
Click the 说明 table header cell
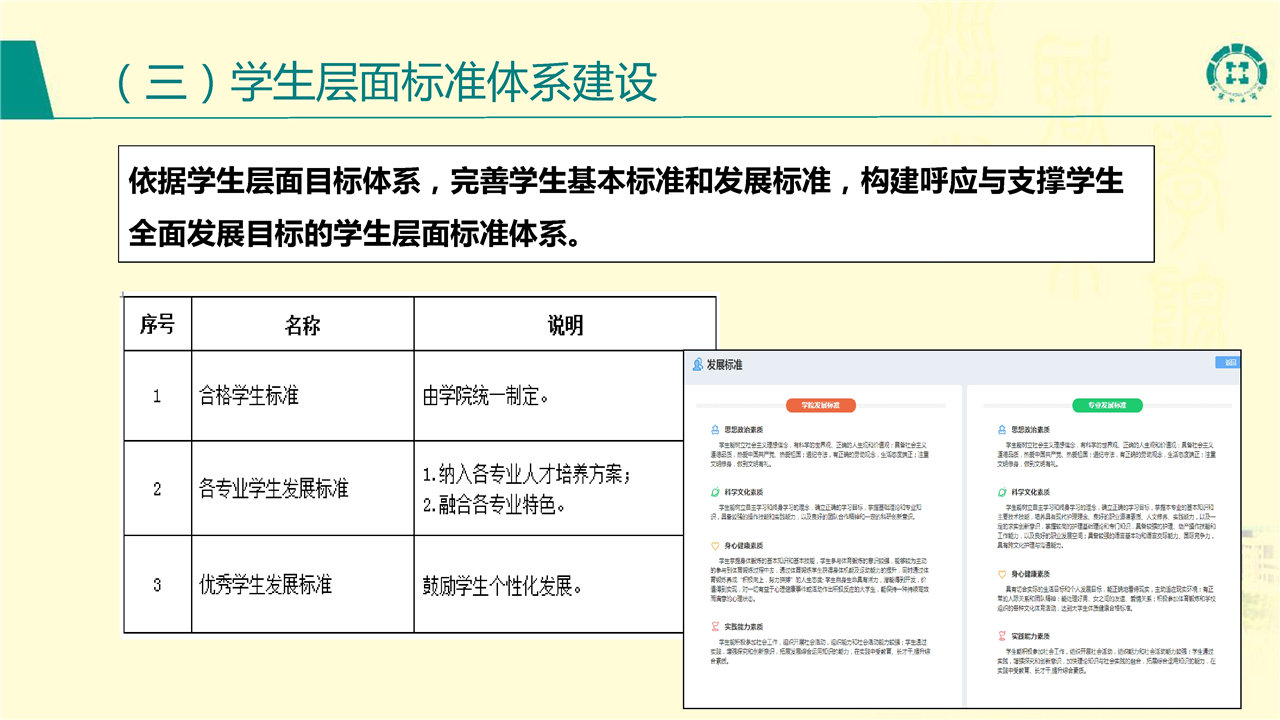pos(565,324)
